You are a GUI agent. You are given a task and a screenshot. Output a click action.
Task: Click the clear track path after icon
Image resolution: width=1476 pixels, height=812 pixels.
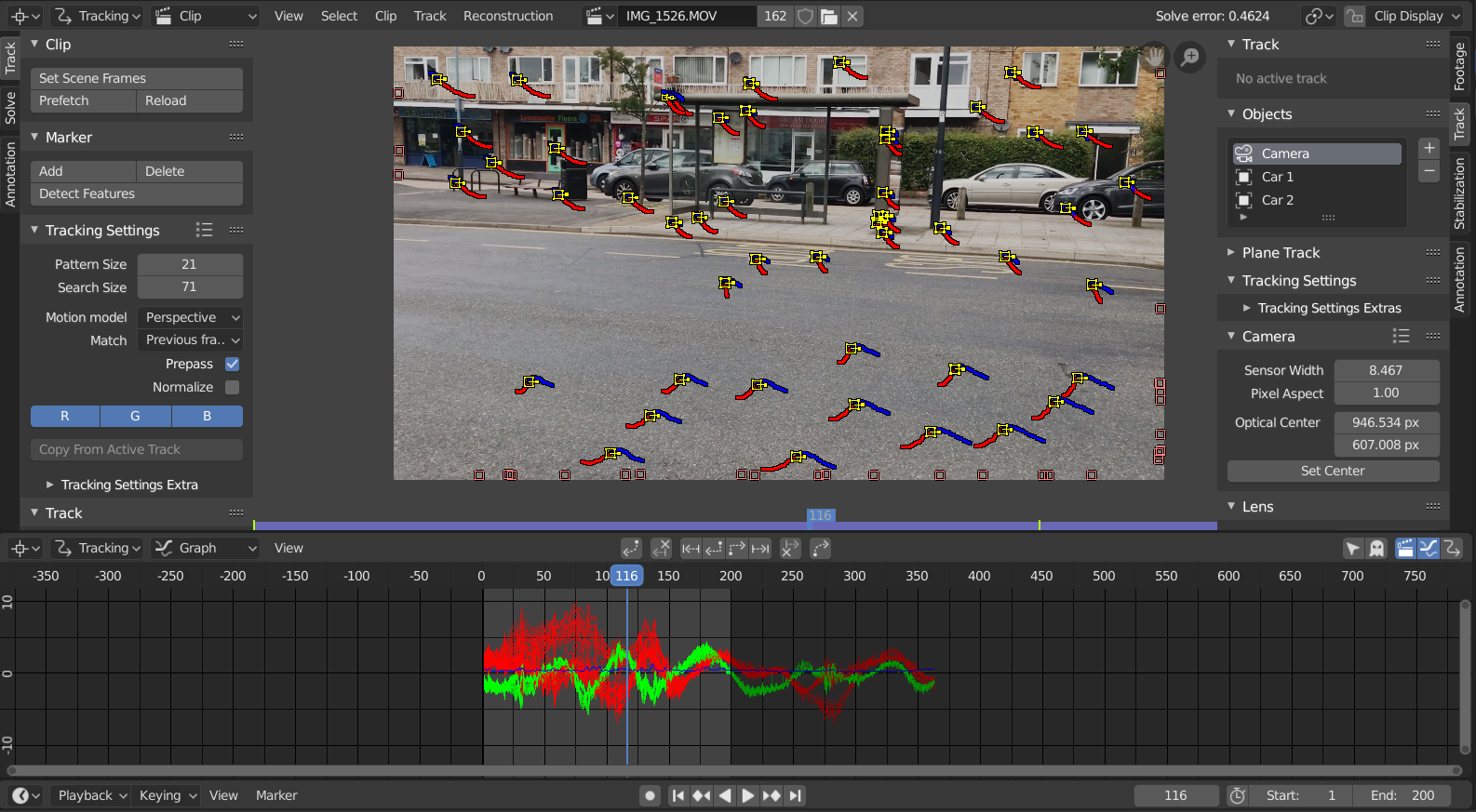click(x=790, y=549)
